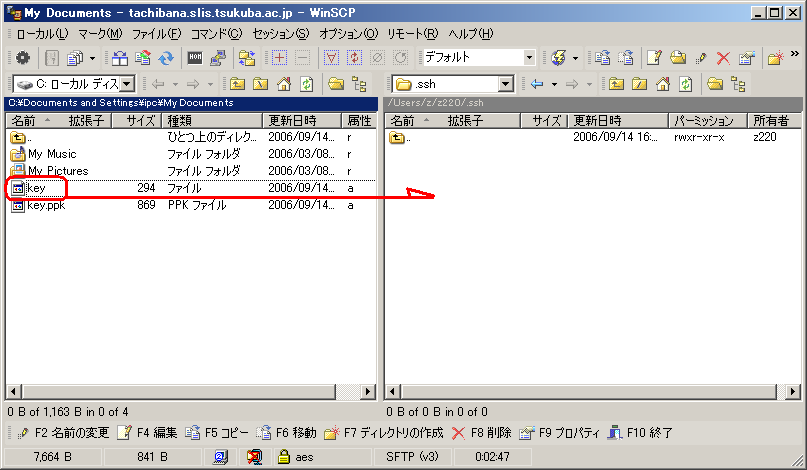Sort local panel by サイズ column header
Image resolution: width=807 pixels, height=470 pixels.
point(137,120)
